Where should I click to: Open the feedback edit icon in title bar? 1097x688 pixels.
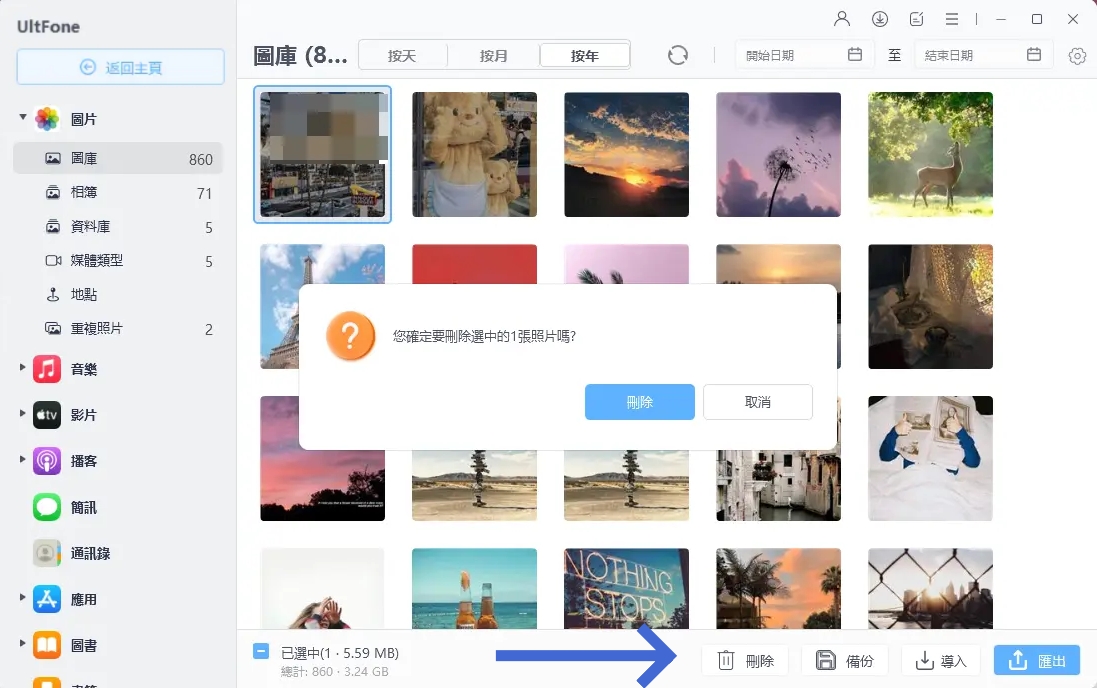[x=915, y=18]
